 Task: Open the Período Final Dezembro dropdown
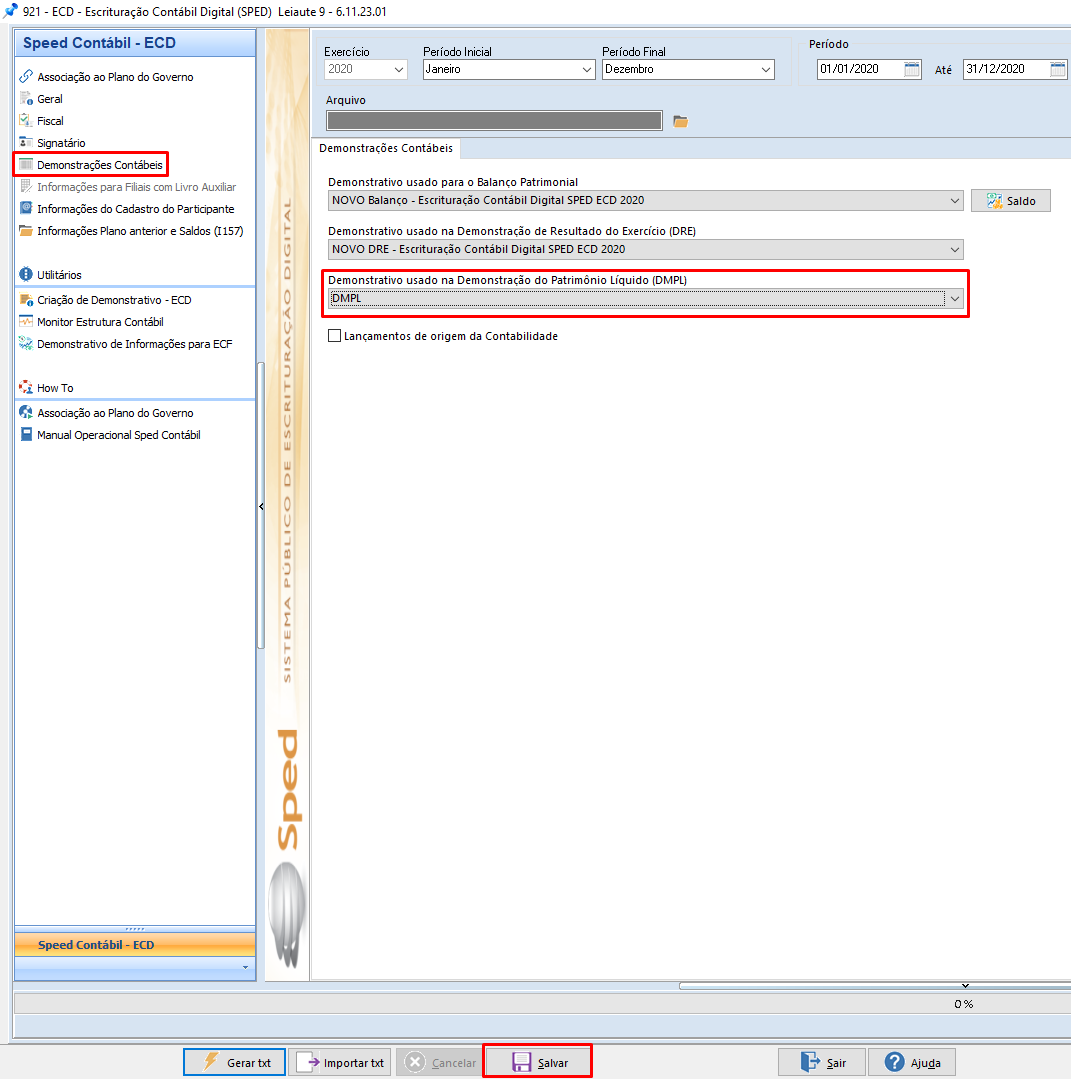[765, 70]
